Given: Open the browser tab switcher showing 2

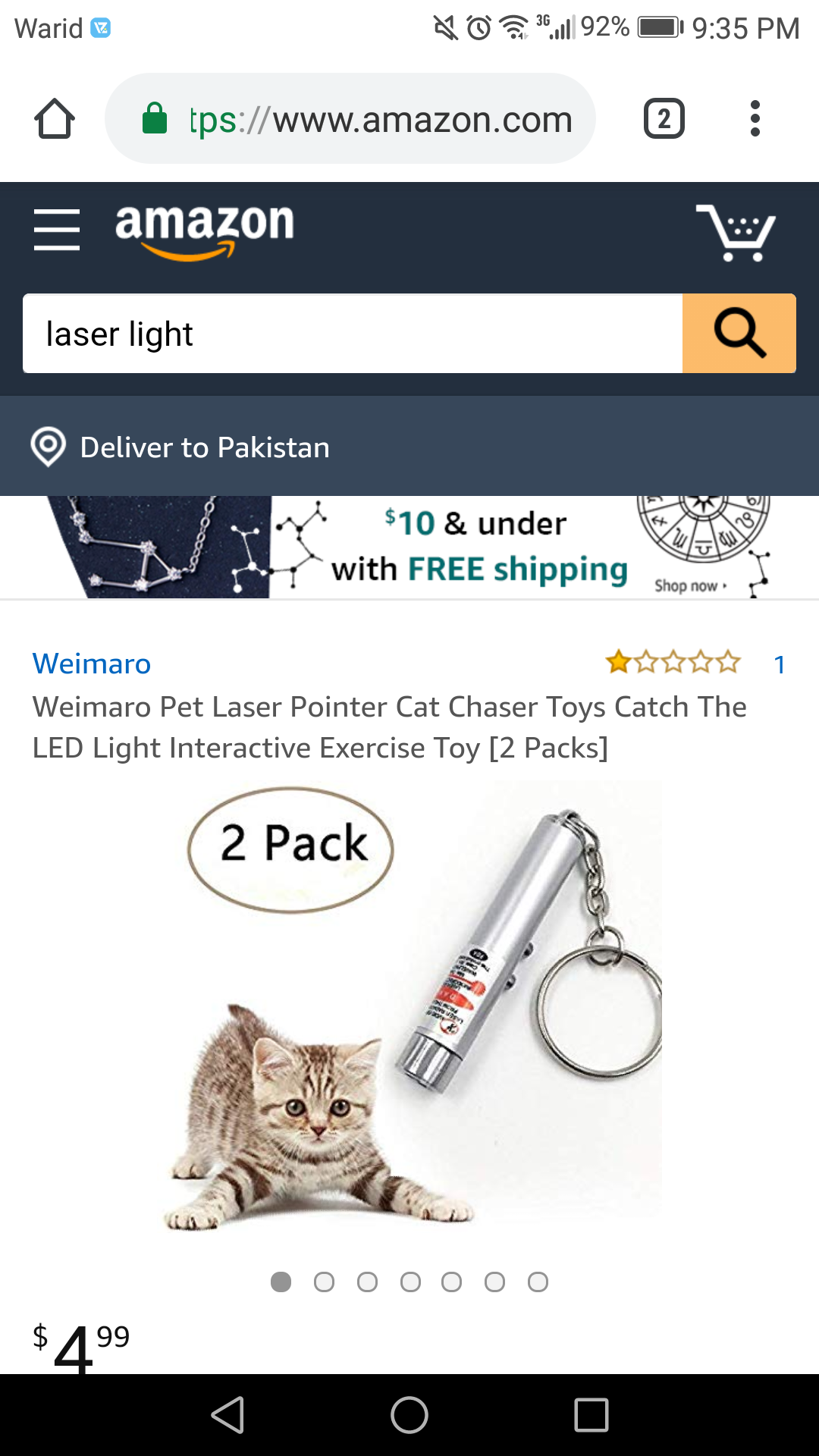Looking at the screenshot, I should click(x=664, y=119).
